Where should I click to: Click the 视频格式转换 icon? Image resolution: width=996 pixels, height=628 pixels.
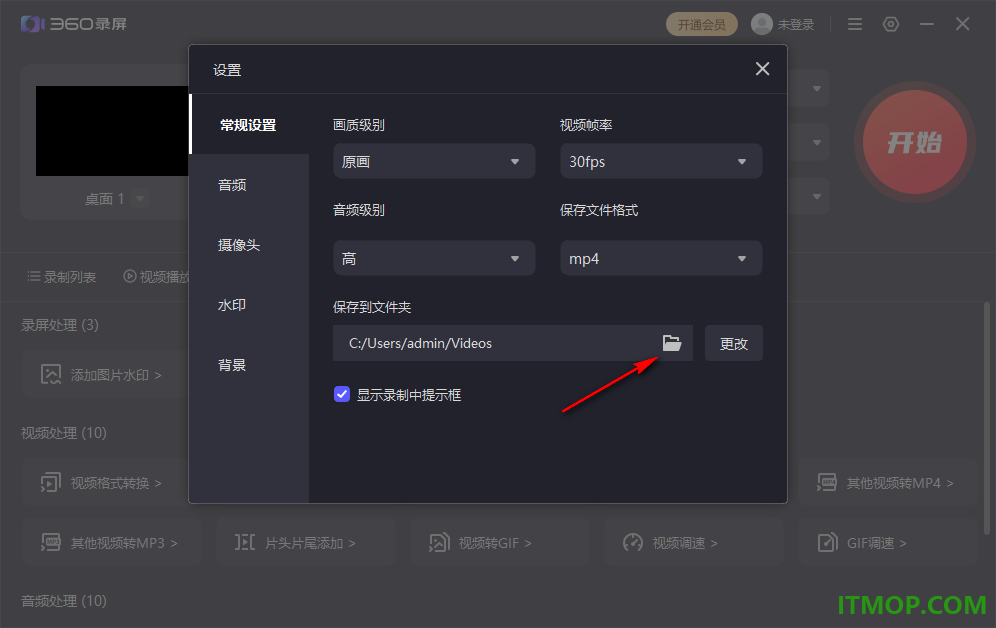(51, 483)
